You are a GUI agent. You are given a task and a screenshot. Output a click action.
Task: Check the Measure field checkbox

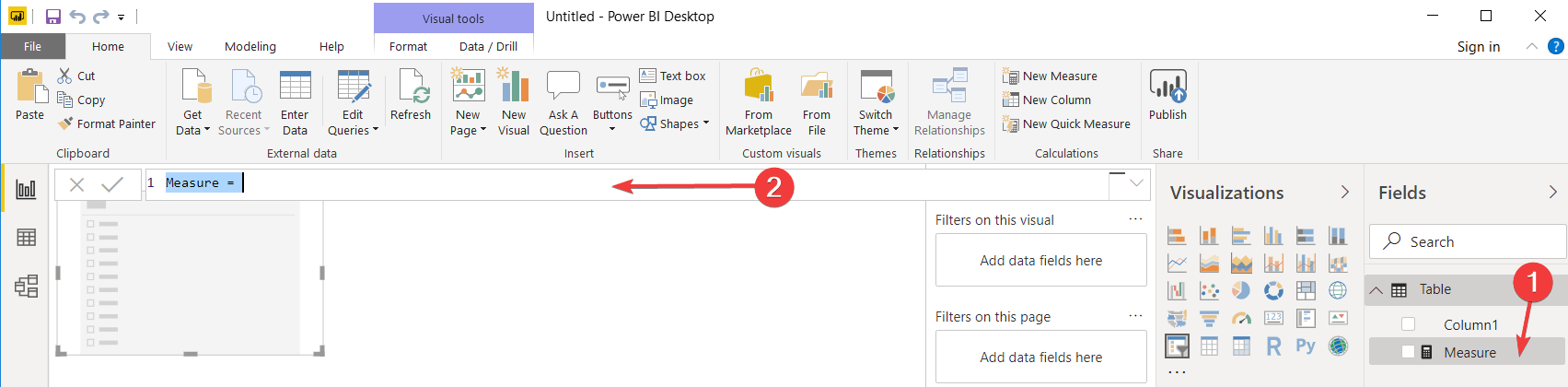coord(1408,352)
